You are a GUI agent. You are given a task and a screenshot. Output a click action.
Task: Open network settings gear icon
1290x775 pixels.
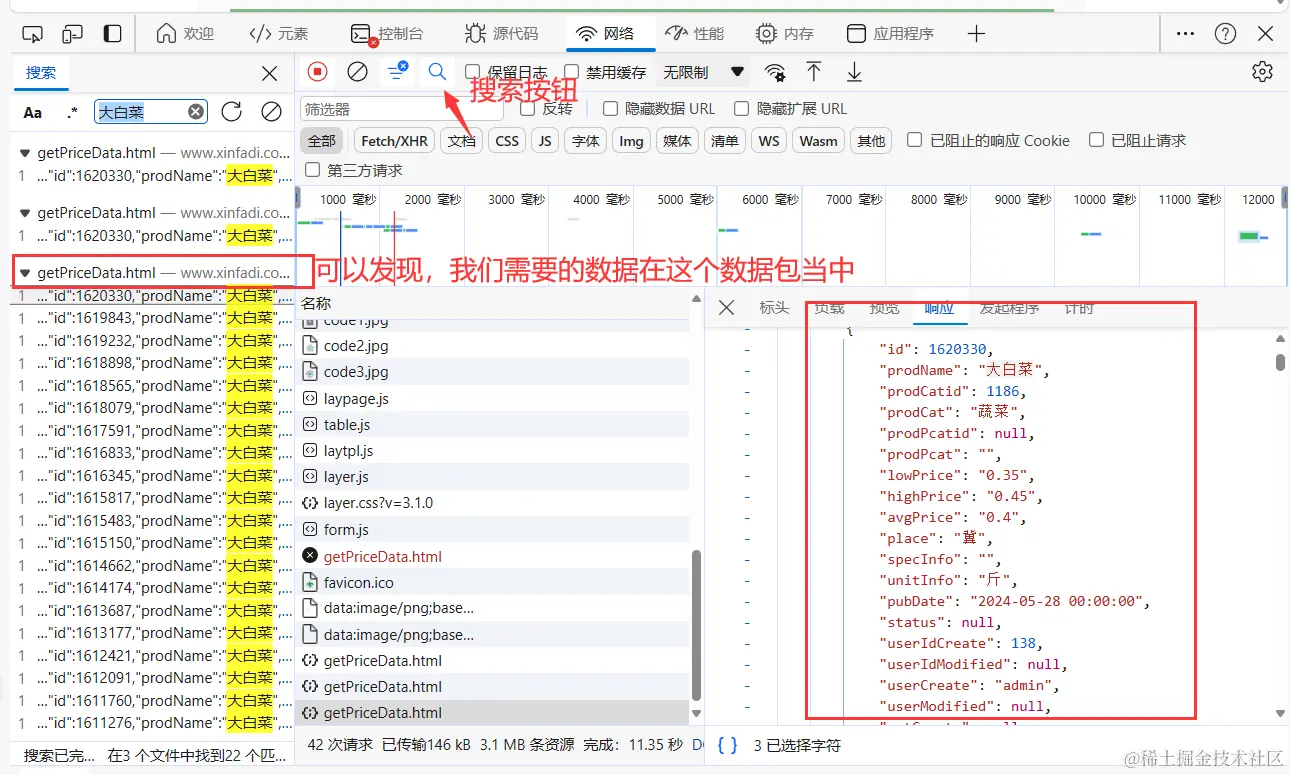pos(1262,72)
